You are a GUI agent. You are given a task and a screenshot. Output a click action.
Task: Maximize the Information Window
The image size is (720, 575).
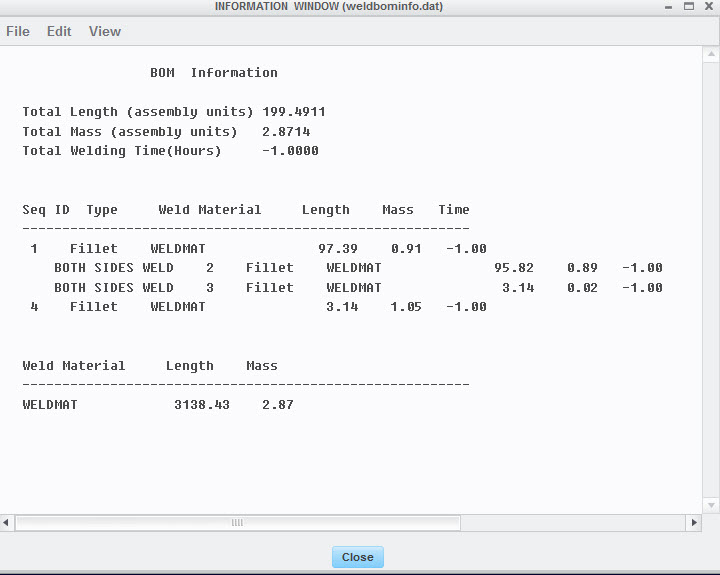(689, 6)
